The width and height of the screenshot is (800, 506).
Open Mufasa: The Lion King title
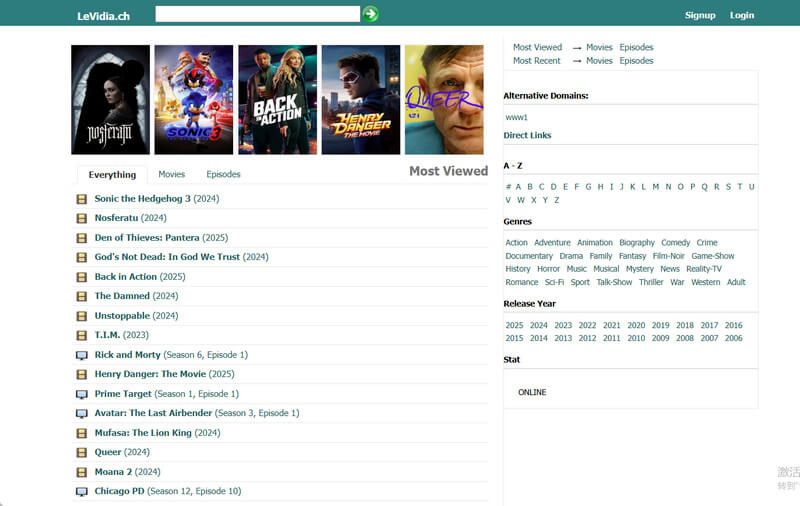143,433
